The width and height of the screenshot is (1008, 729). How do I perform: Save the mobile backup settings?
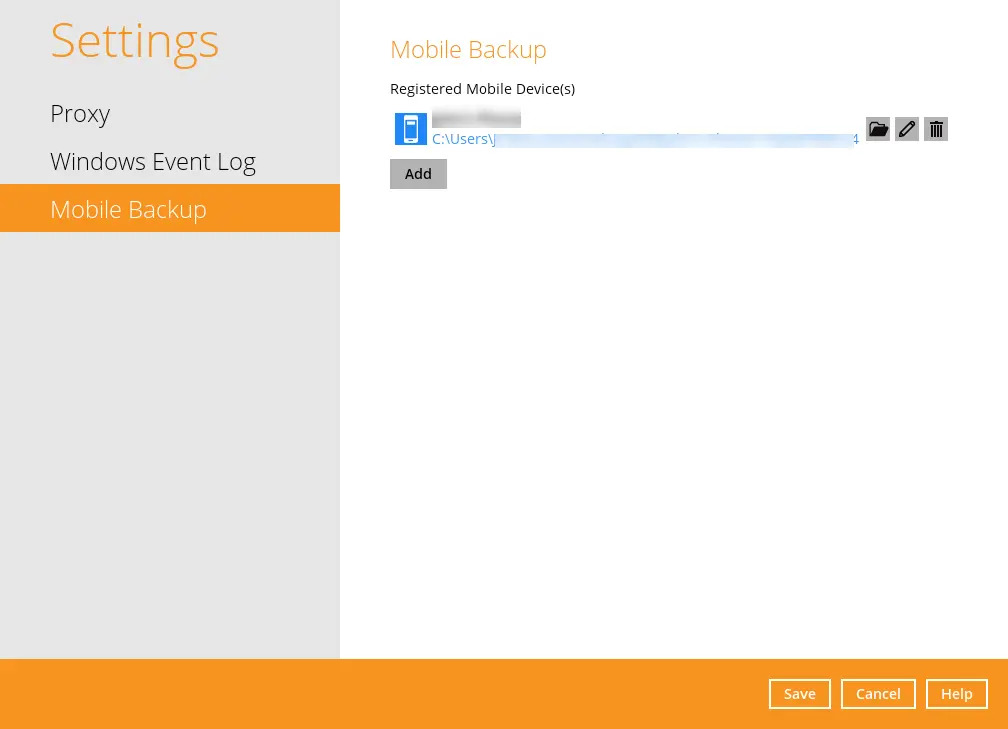[799, 693]
